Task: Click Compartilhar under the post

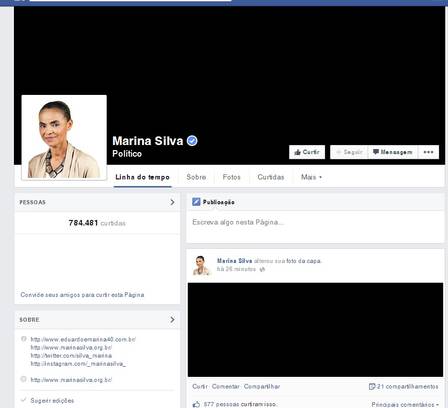Action: click(262, 387)
